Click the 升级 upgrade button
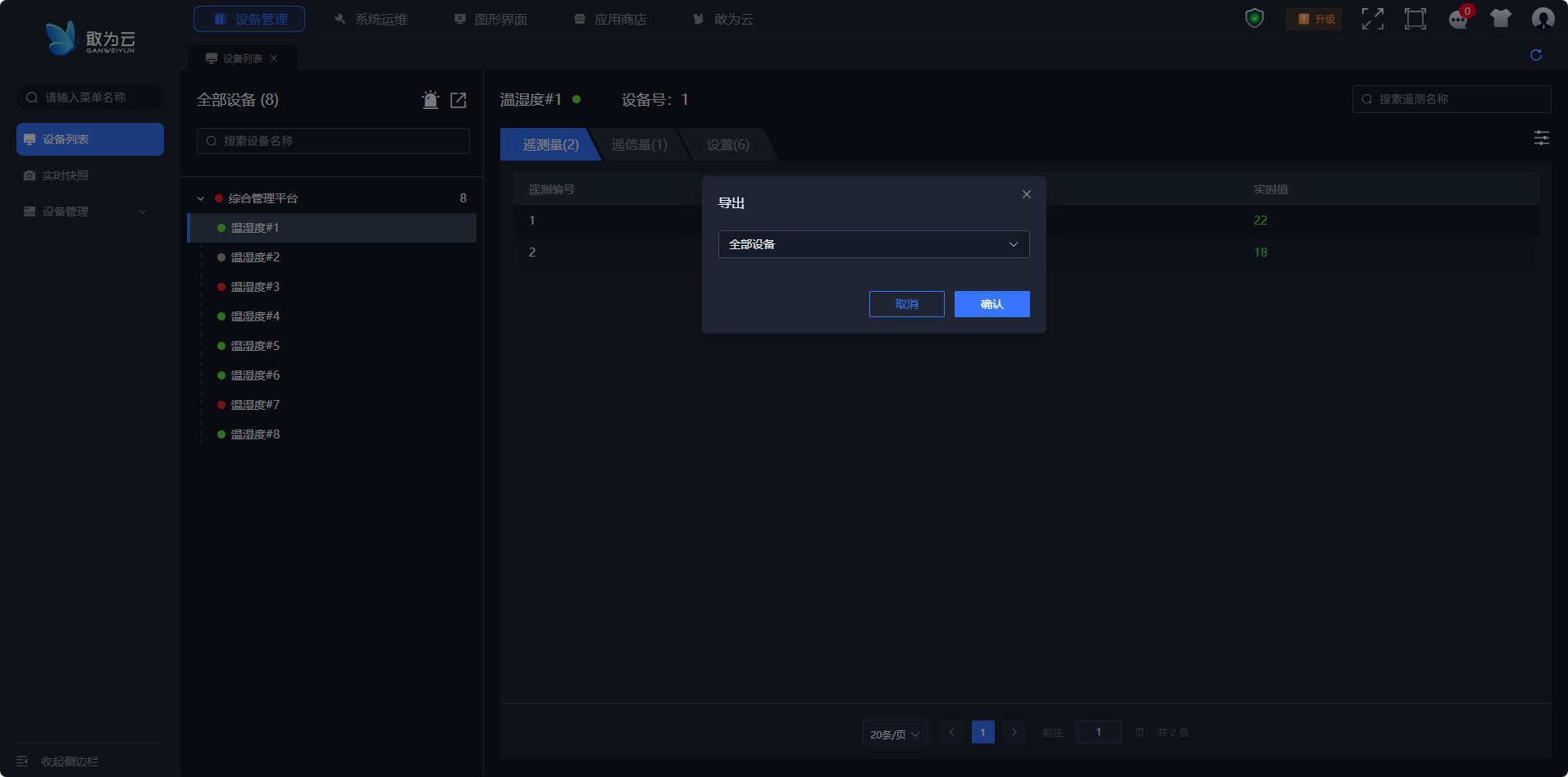Screen dimensions: 1568x777 [x=1315, y=19]
